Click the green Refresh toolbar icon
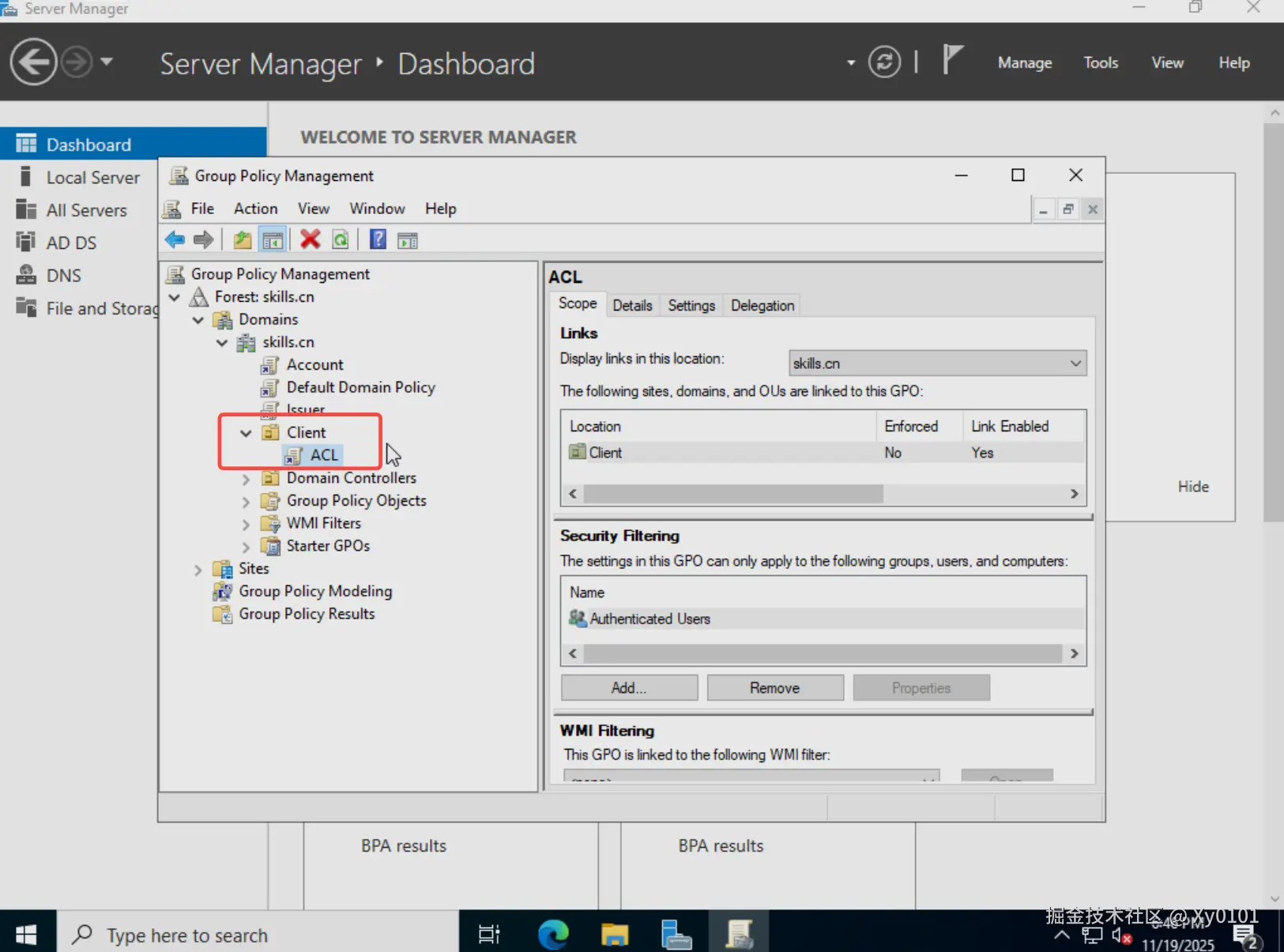 (x=341, y=239)
